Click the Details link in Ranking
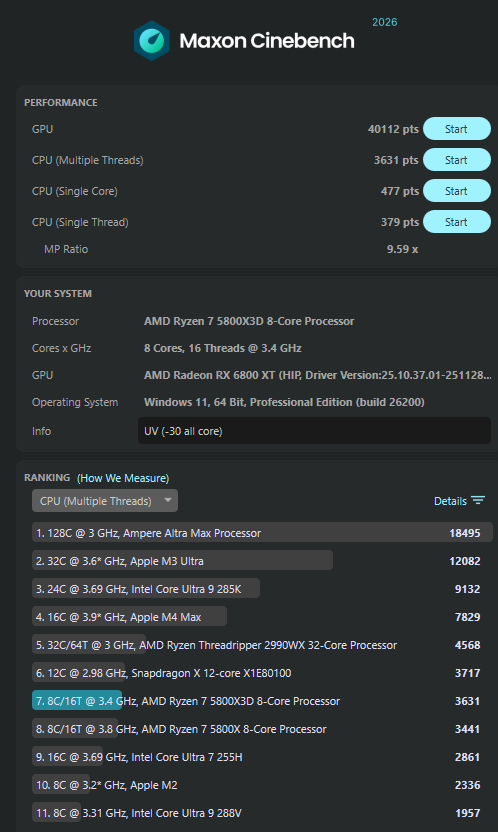The width and height of the screenshot is (498, 832). [450, 501]
